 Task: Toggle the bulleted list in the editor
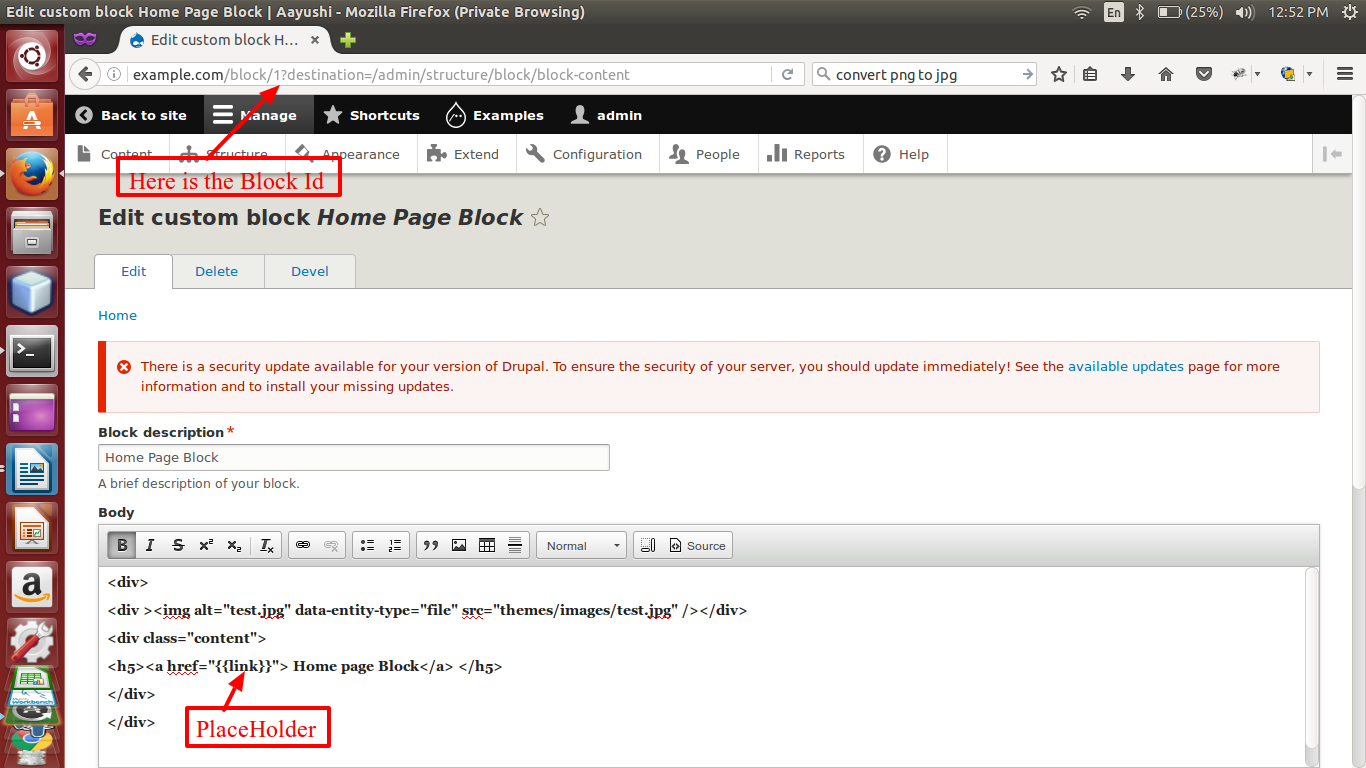tap(366, 545)
